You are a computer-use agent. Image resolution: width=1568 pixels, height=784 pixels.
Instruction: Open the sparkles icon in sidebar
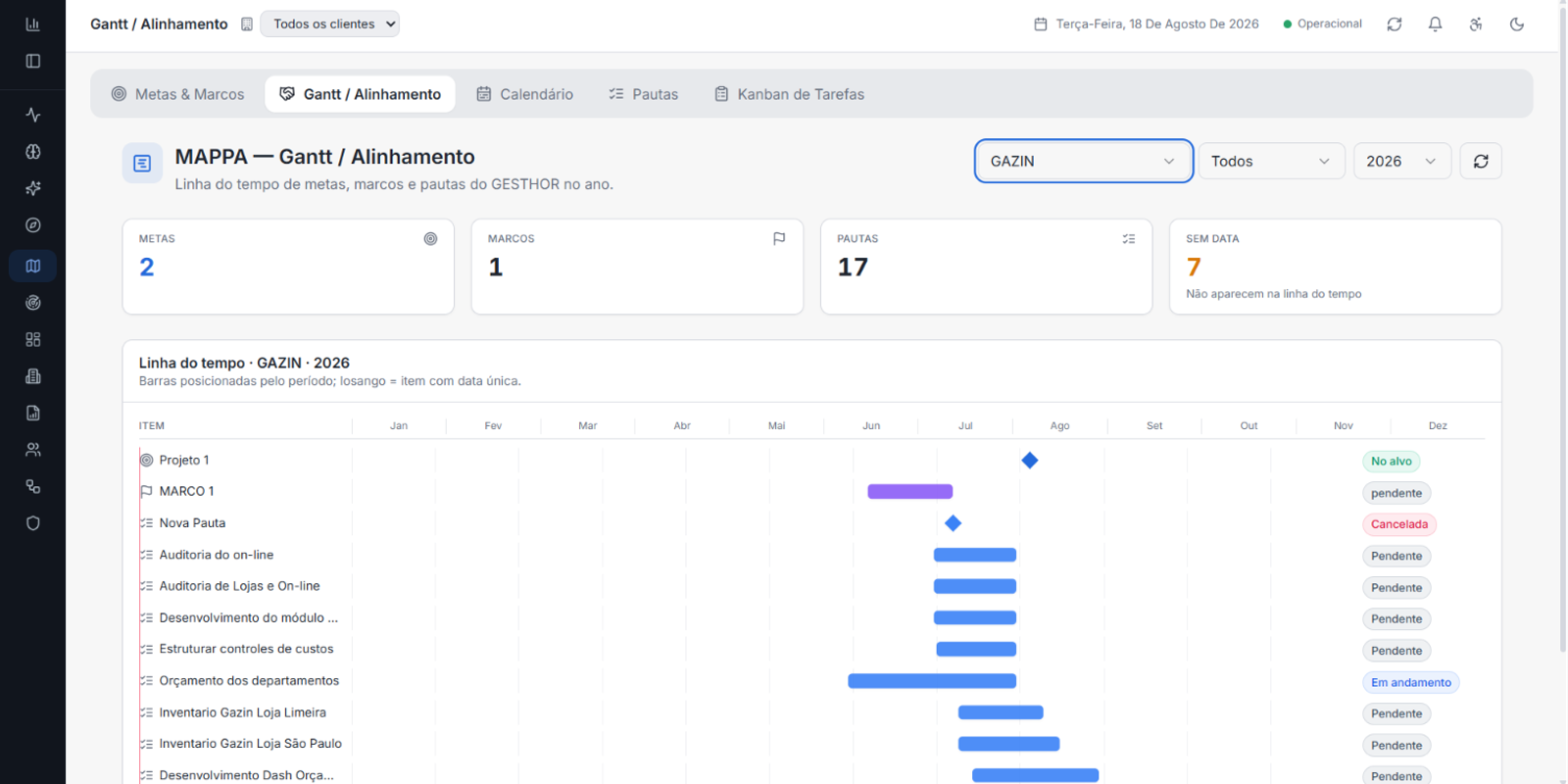tap(32, 188)
